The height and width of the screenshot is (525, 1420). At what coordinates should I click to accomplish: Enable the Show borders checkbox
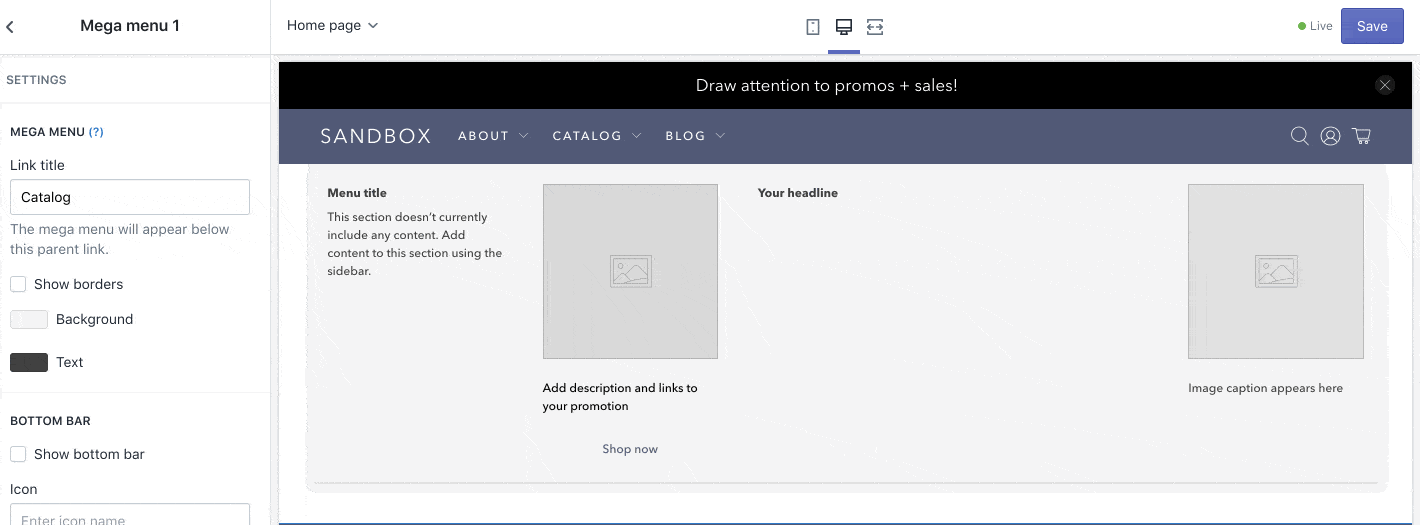tap(18, 284)
